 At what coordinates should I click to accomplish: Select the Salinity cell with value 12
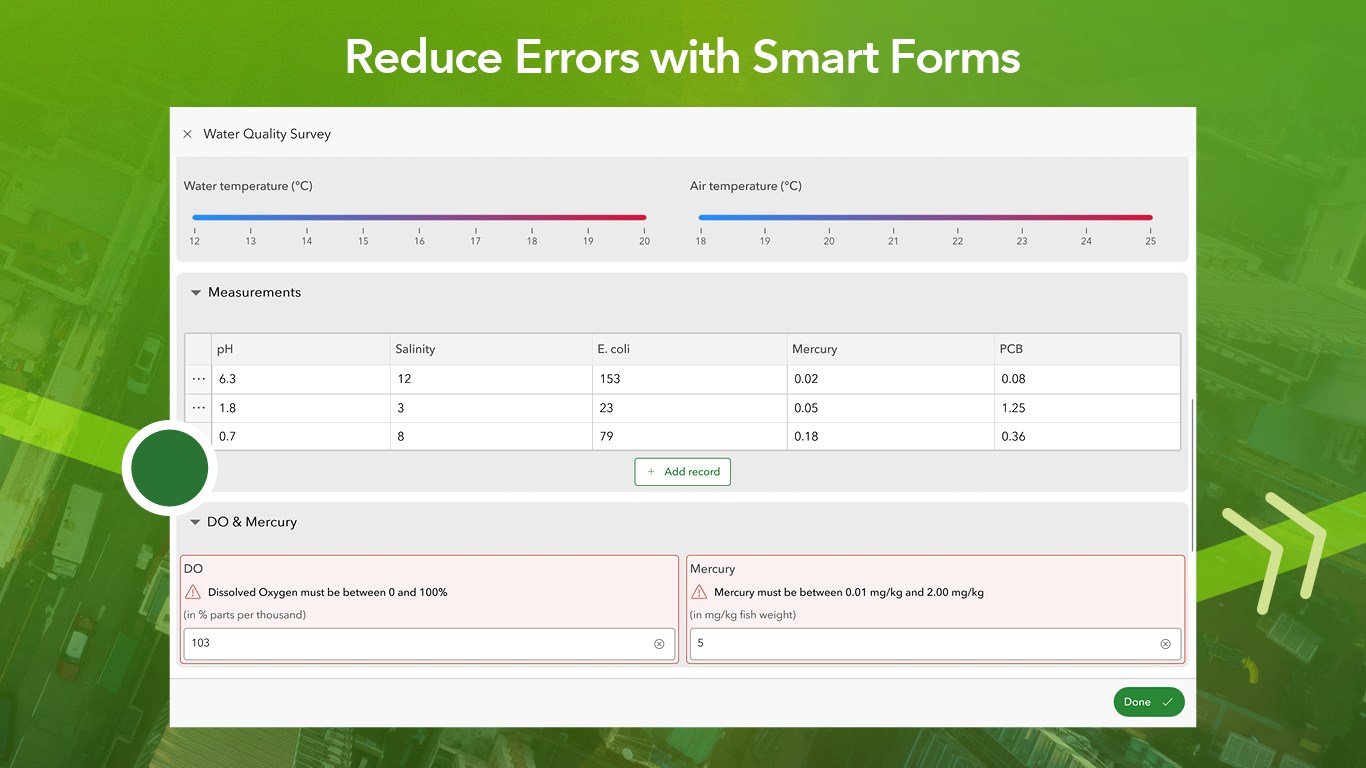pos(491,379)
